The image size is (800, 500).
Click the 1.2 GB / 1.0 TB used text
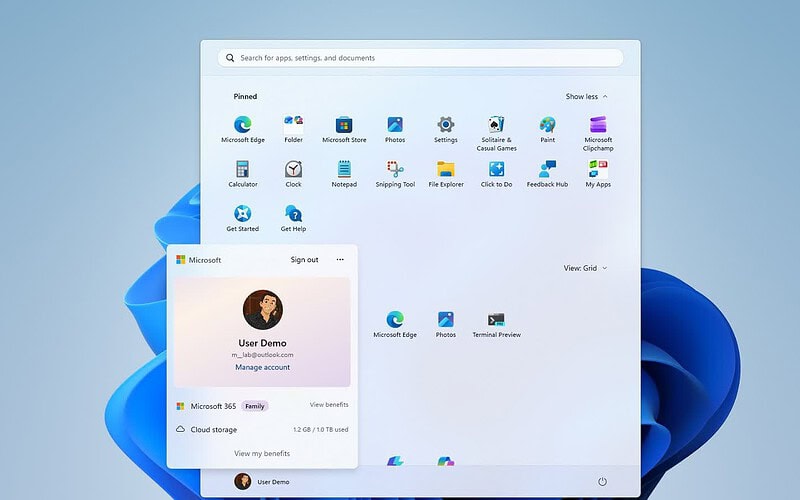click(x=320, y=430)
